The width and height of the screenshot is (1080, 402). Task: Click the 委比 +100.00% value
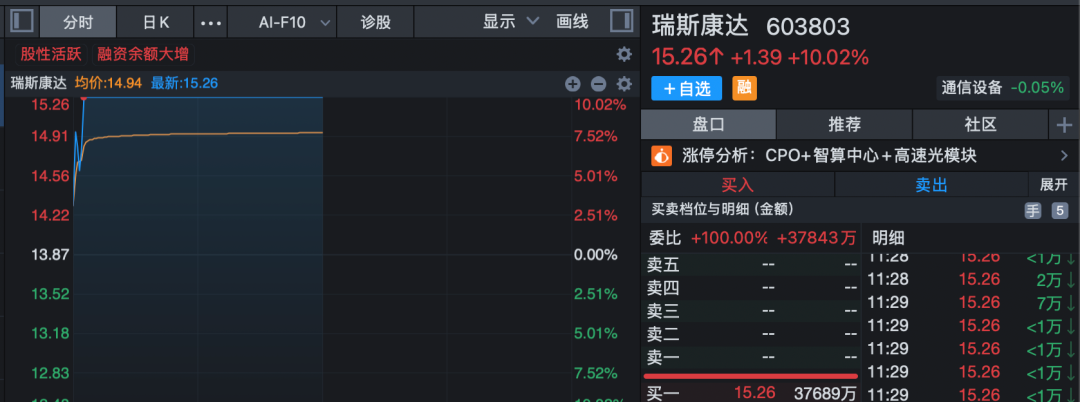[729, 238]
